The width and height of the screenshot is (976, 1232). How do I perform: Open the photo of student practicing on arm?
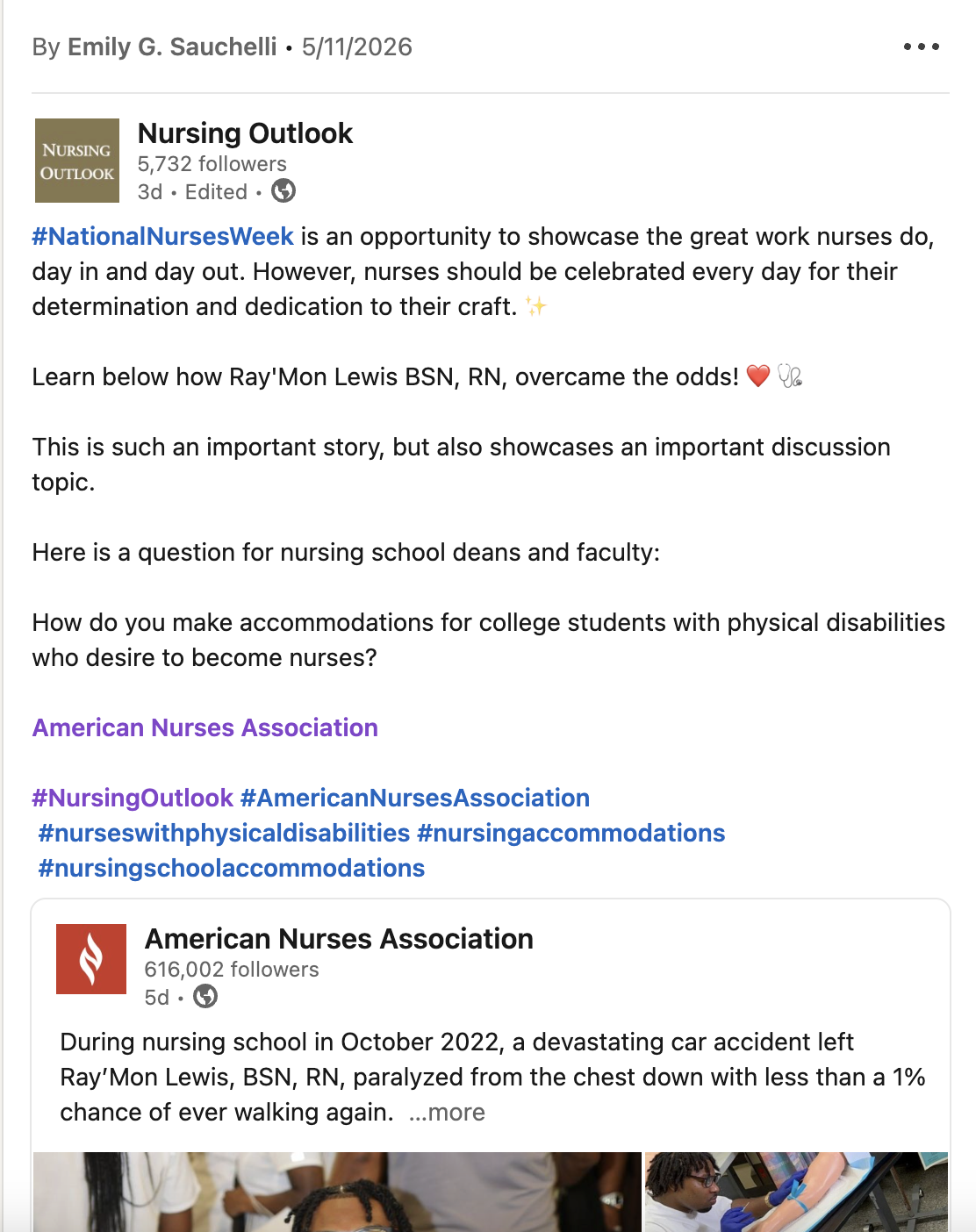796,1192
